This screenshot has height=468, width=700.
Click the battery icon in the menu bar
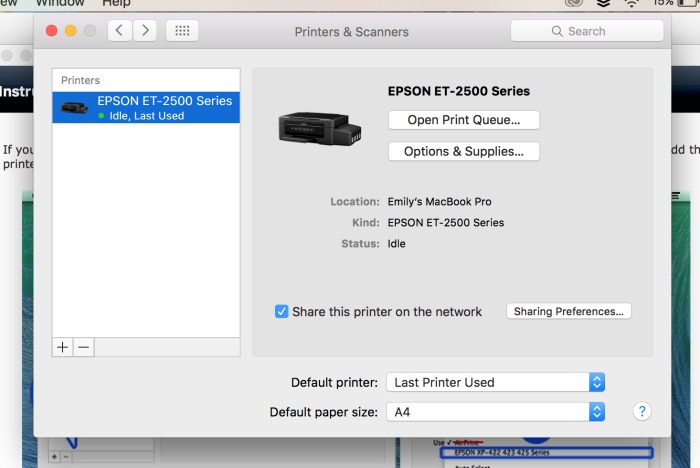pyautogui.click(x=688, y=3)
